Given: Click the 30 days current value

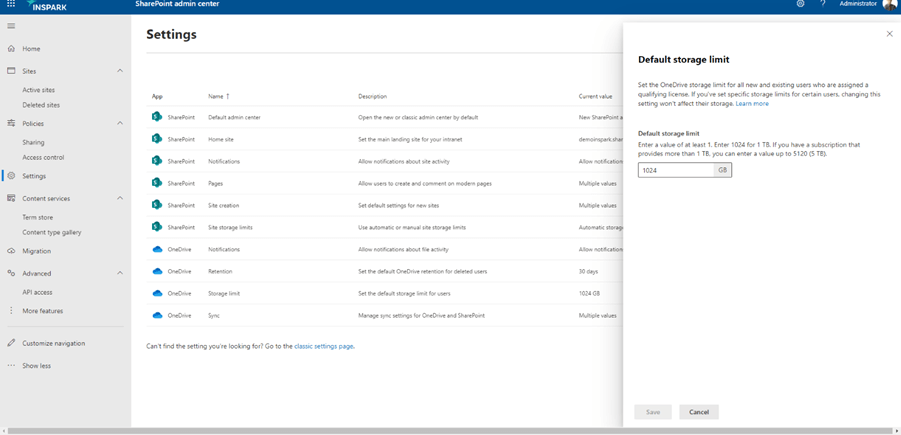Looking at the screenshot, I should pos(588,271).
